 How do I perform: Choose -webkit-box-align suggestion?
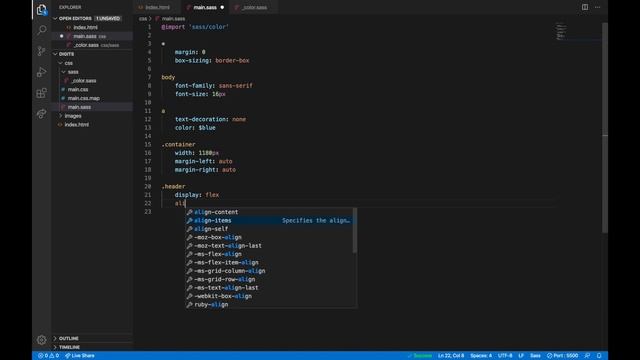click(x=269, y=296)
